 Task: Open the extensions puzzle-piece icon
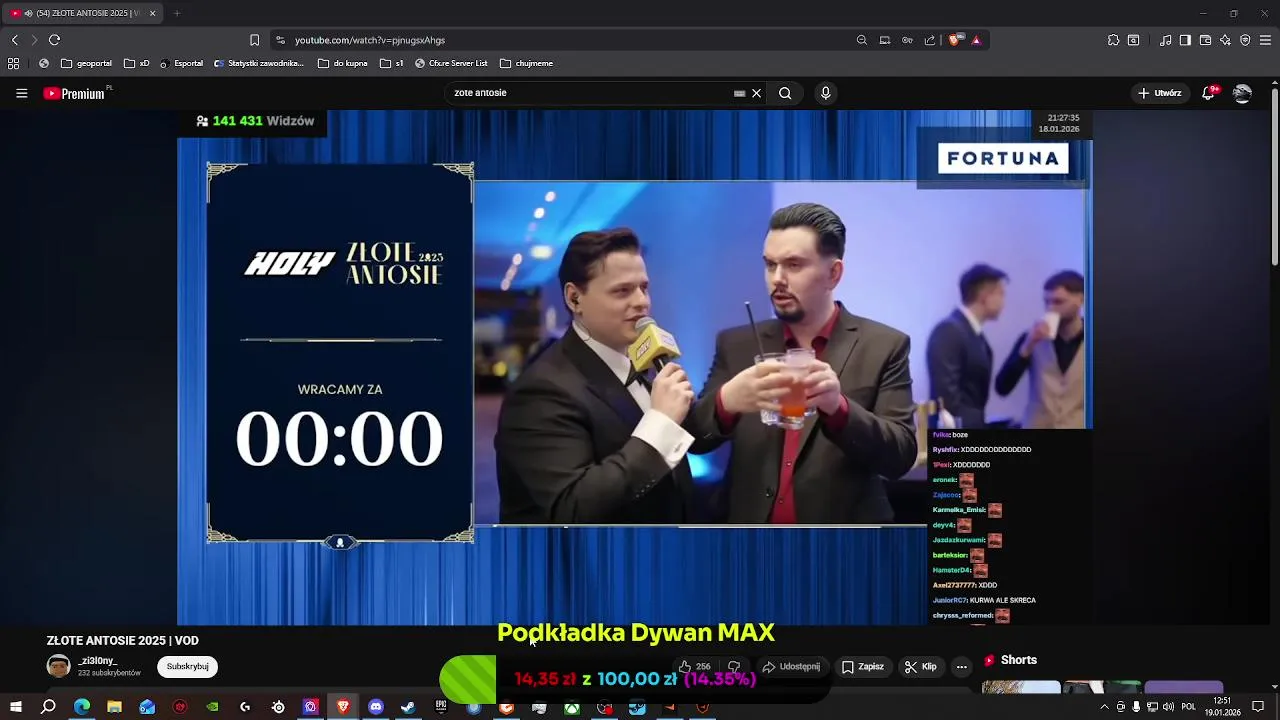coord(1113,40)
